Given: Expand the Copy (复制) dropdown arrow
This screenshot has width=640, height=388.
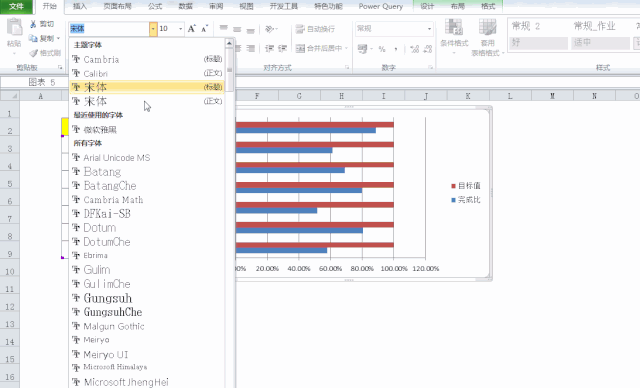Looking at the screenshot, I should pos(58,38).
